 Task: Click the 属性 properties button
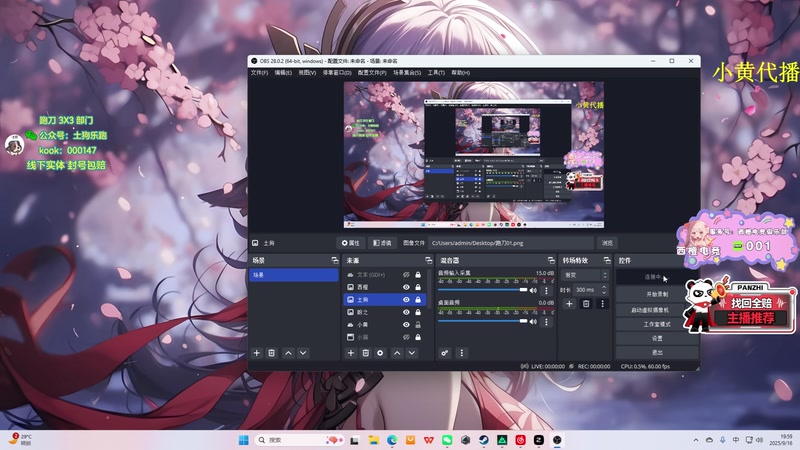pos(351,243)
